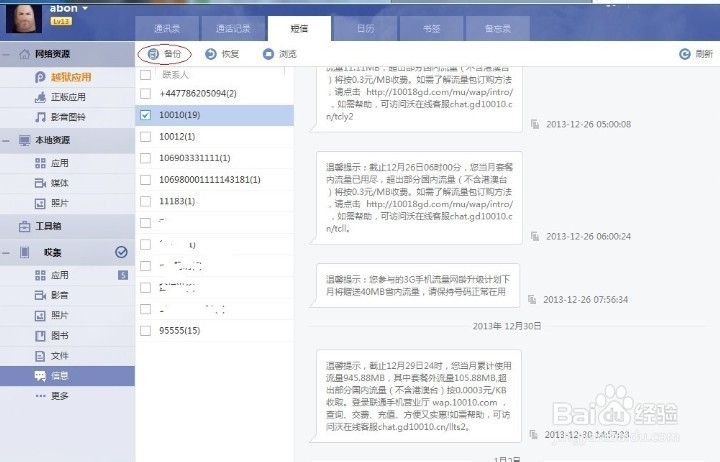Image resolution: width=720 pixels, height=462 pixels.
Task: Switch to the 通话记录 tab
Action: 233,28
